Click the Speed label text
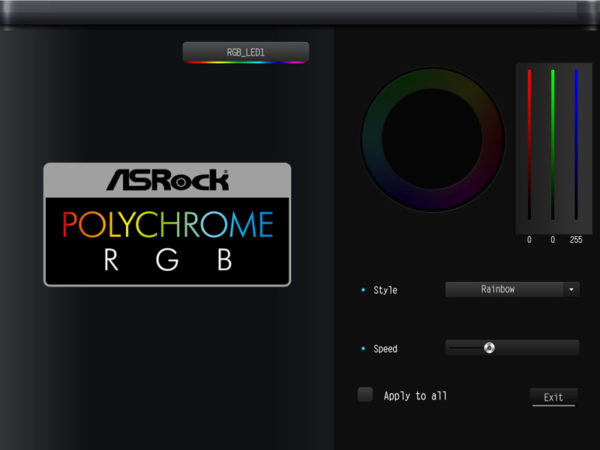The width and height of the screenshot is (600, 450). click(385, 349)
